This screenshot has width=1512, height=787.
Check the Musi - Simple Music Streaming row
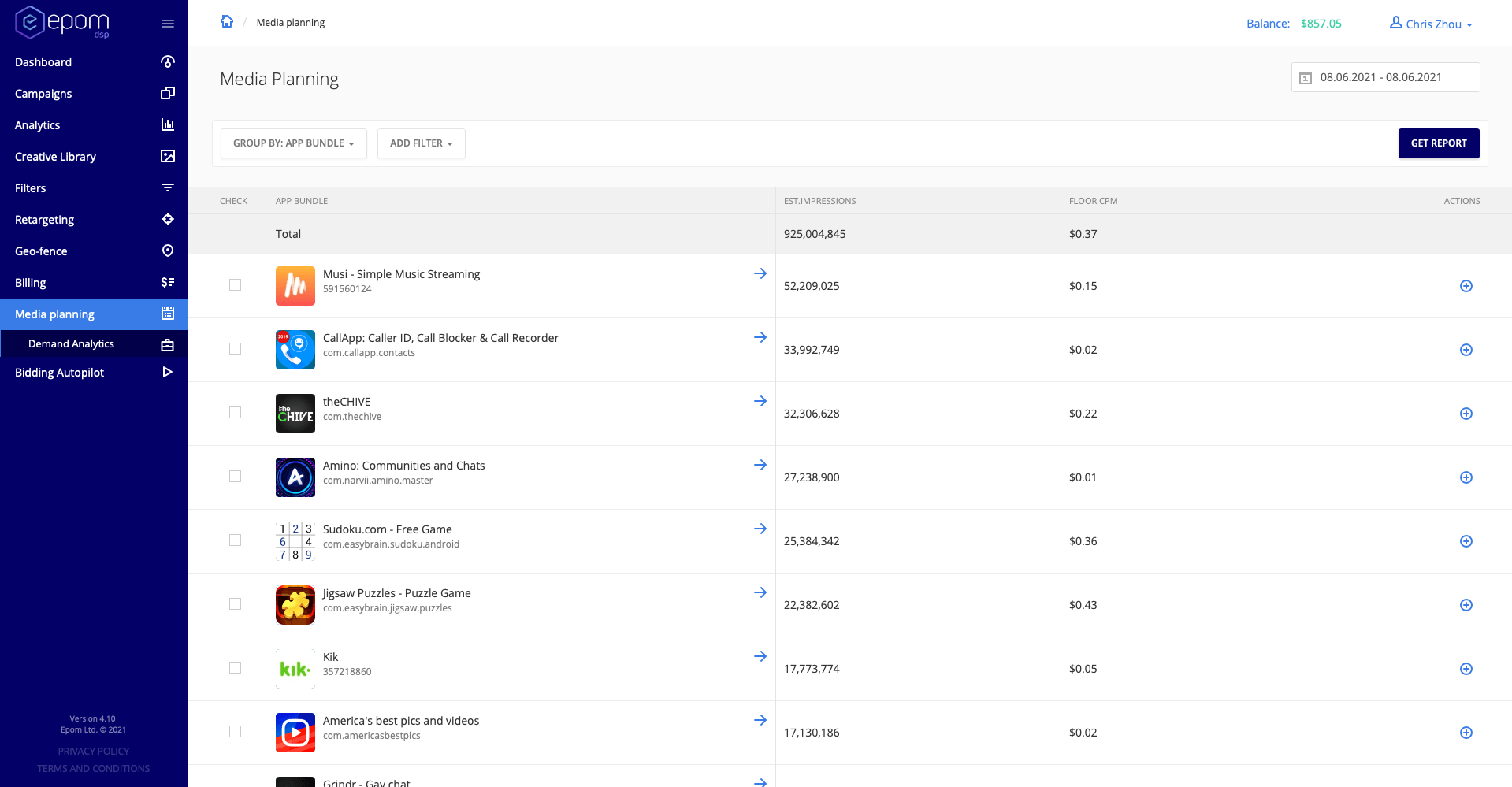click(x=235, y=285)
